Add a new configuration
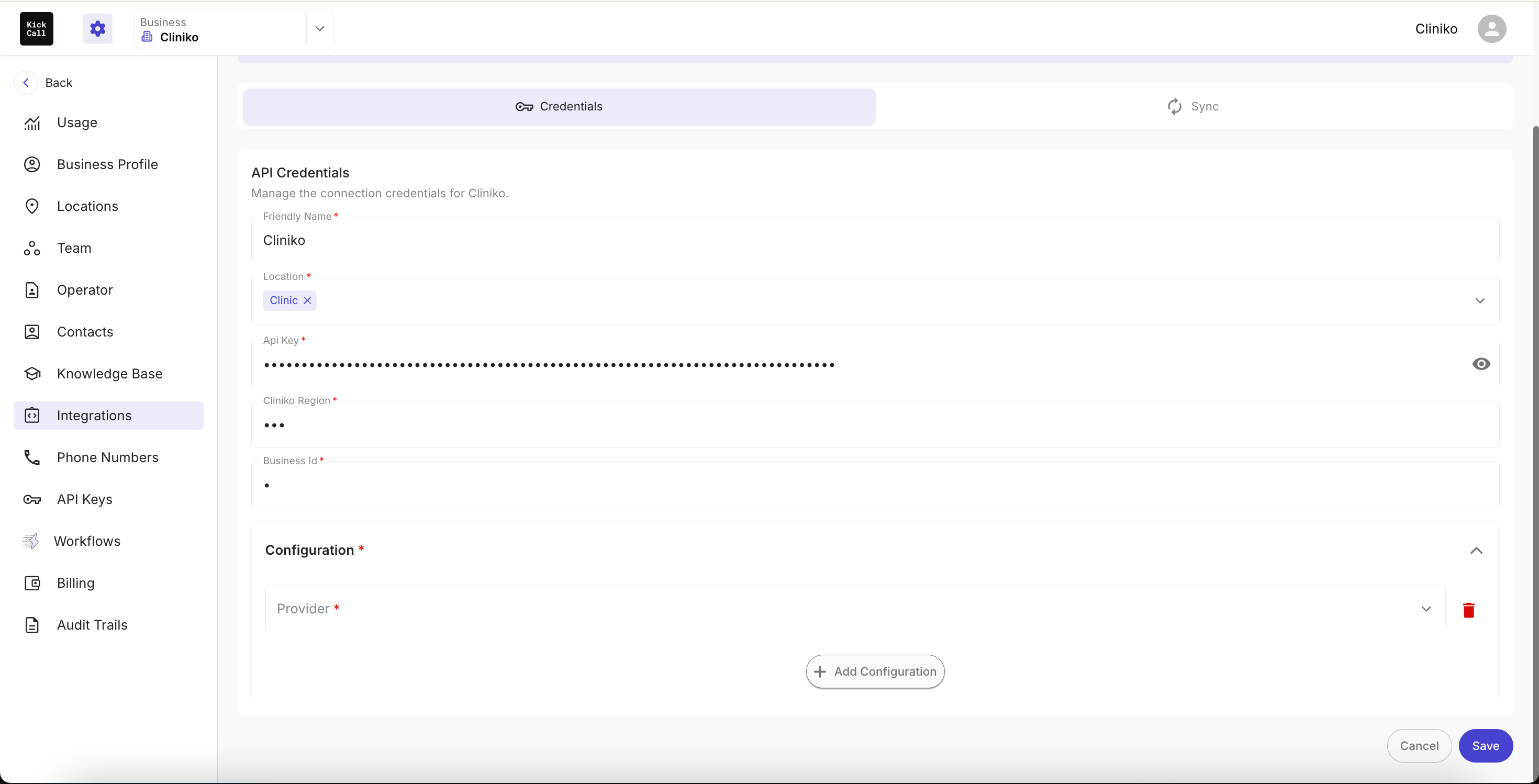This screenshot has height=784, width=1539. click(x=875, y=671)
